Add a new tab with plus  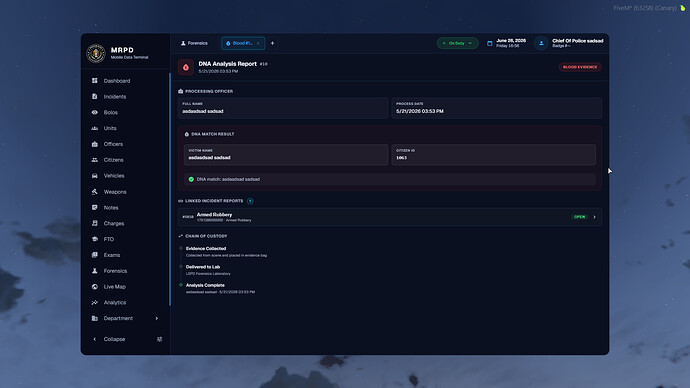coord(272,43)
